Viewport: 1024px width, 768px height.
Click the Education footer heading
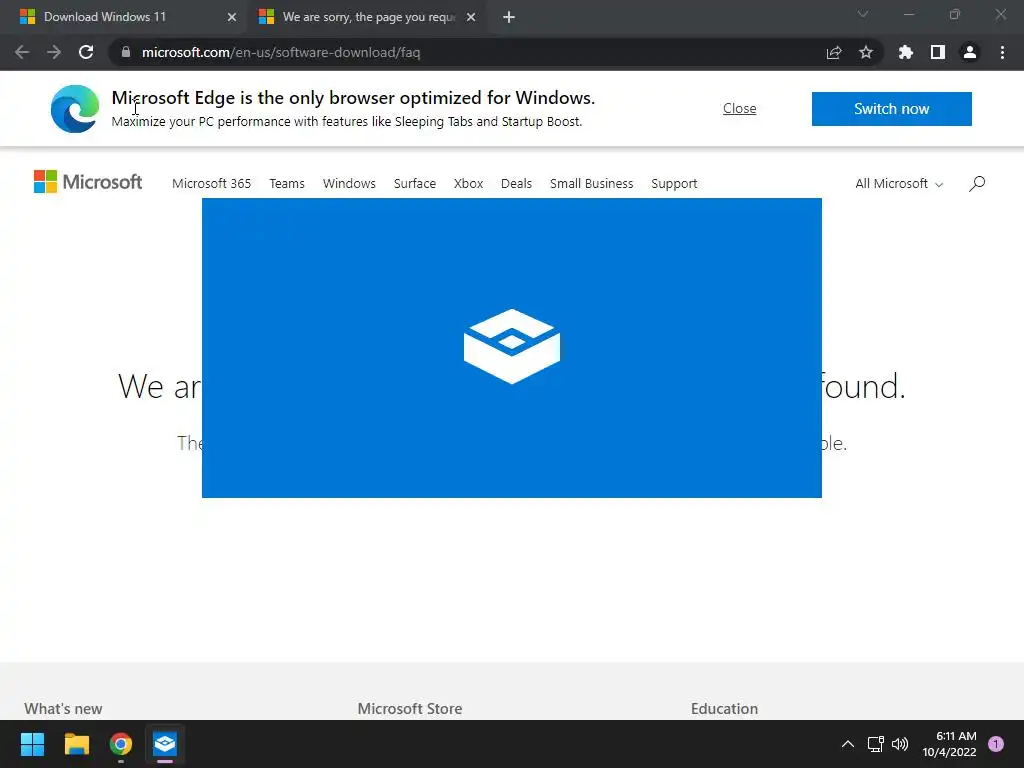click(x=724, y=709)
